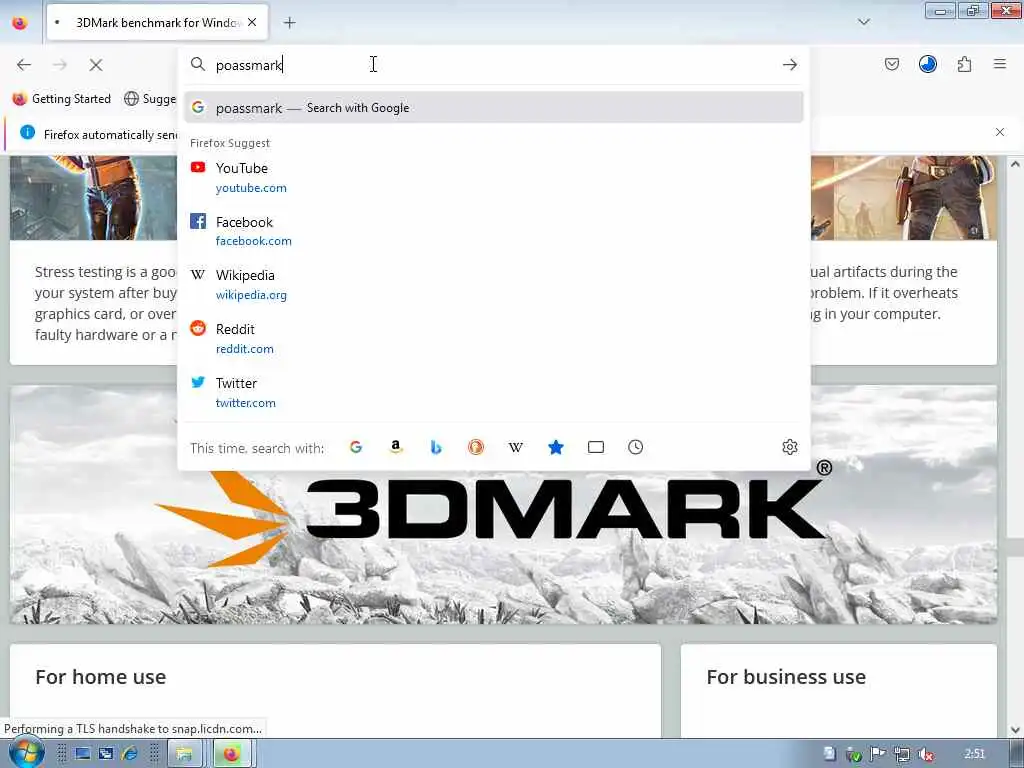1024x768 pixels.
Task: Click the taskbar clock
Action: (974, 754)
